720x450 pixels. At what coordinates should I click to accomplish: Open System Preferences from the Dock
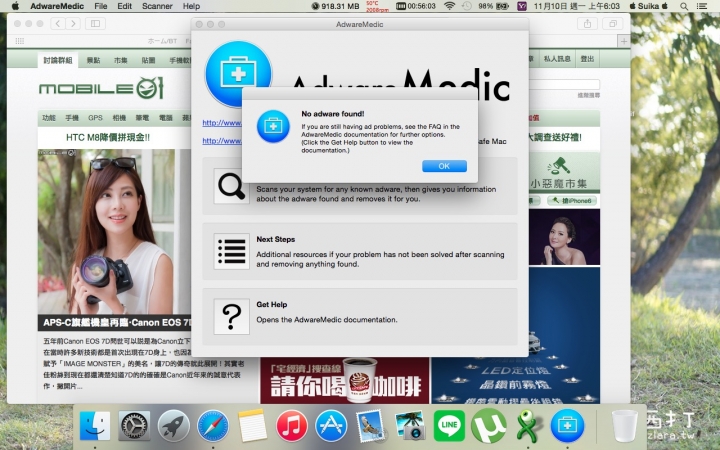[135, 426]
